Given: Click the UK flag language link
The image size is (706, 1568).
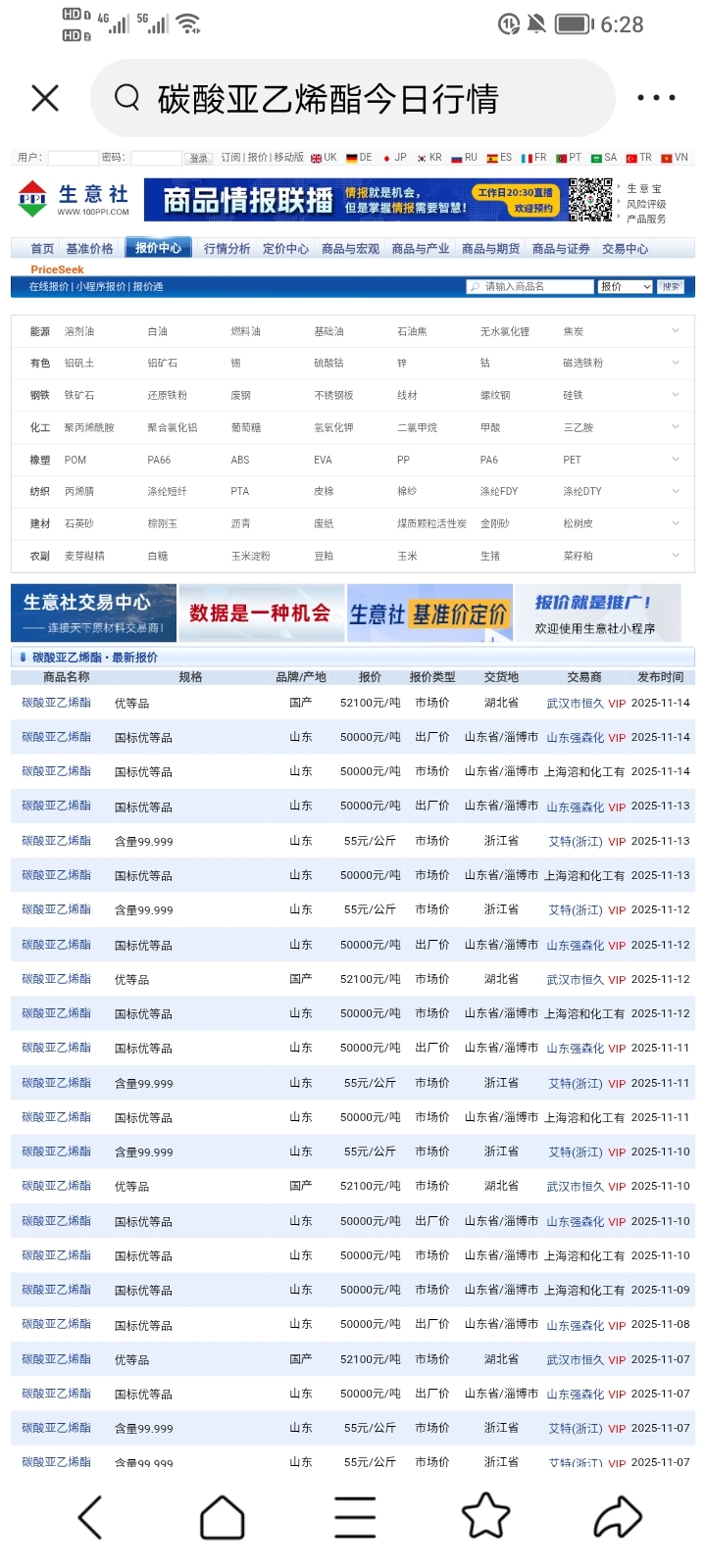Looking at the screenshot, I should (324, 158).
